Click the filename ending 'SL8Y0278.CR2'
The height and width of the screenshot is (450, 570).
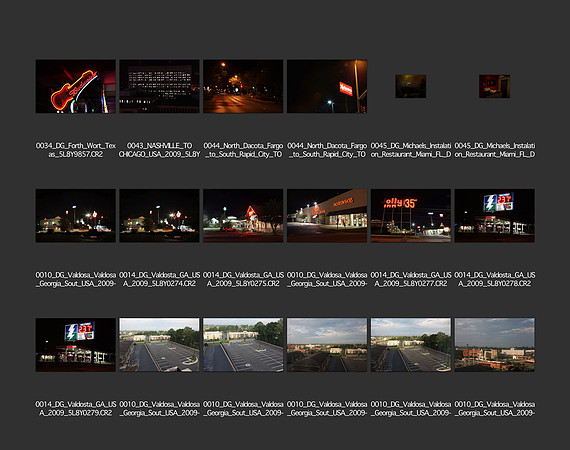point(495,279)
